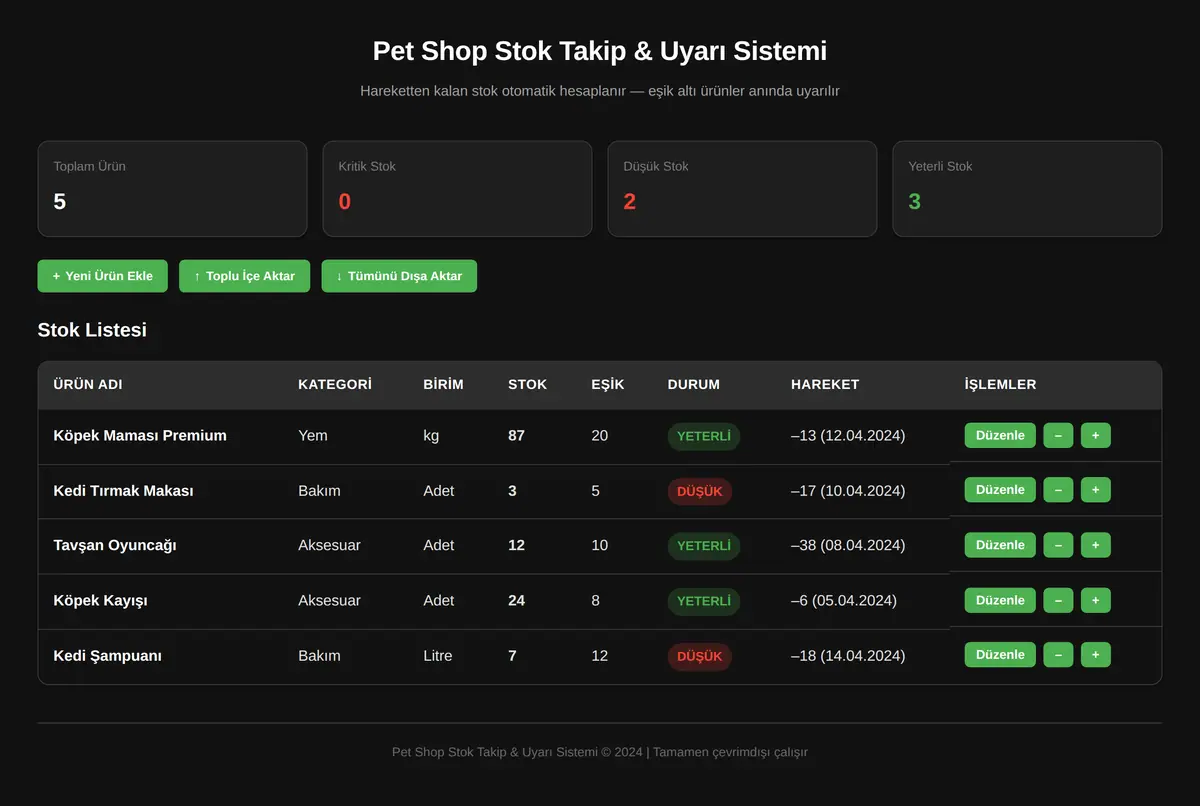Click the Yeni Ürün Ekle button
This screenshot has width=1200, height=806.
click(x=102, y=276)
